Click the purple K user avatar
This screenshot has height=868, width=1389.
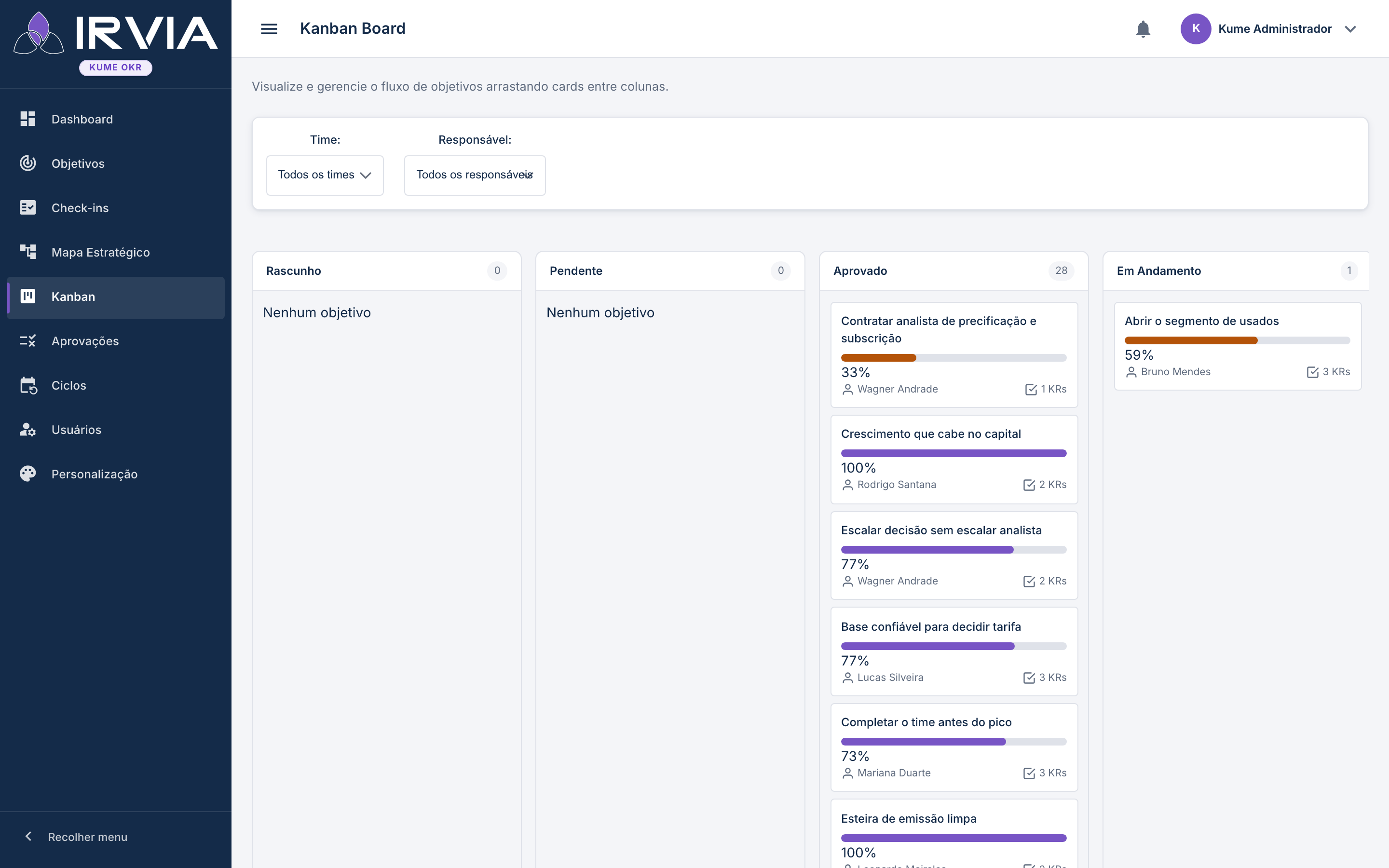(x=1196, y=29)
